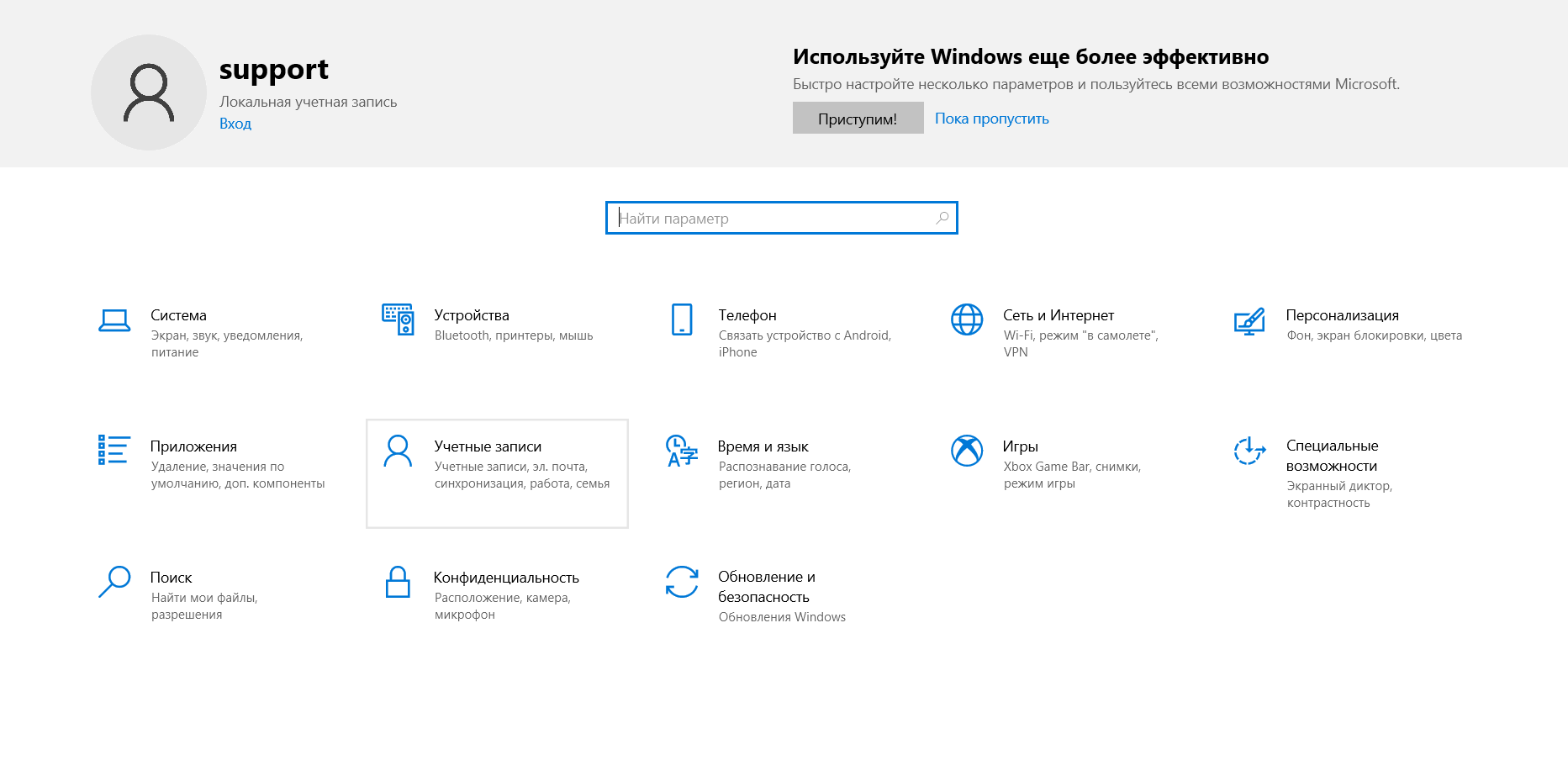Open the Поиск magnifier icon
Screen dimensions: 1568x776
click(114, 582)
